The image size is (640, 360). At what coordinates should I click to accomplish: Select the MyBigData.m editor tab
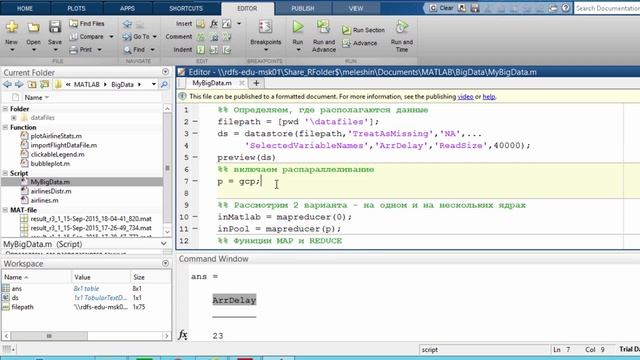tap(212, 83)
